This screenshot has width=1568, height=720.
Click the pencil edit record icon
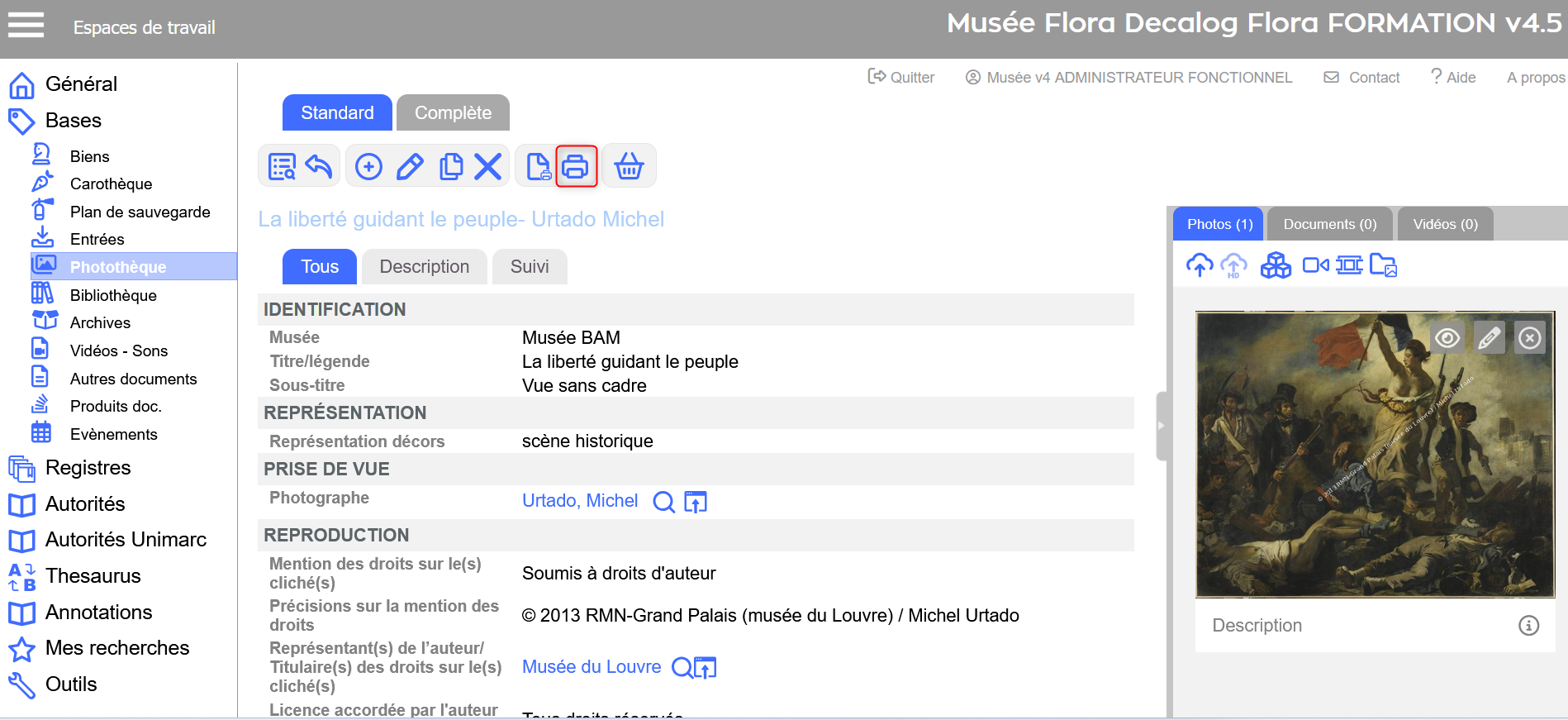(x=410, y=166)
